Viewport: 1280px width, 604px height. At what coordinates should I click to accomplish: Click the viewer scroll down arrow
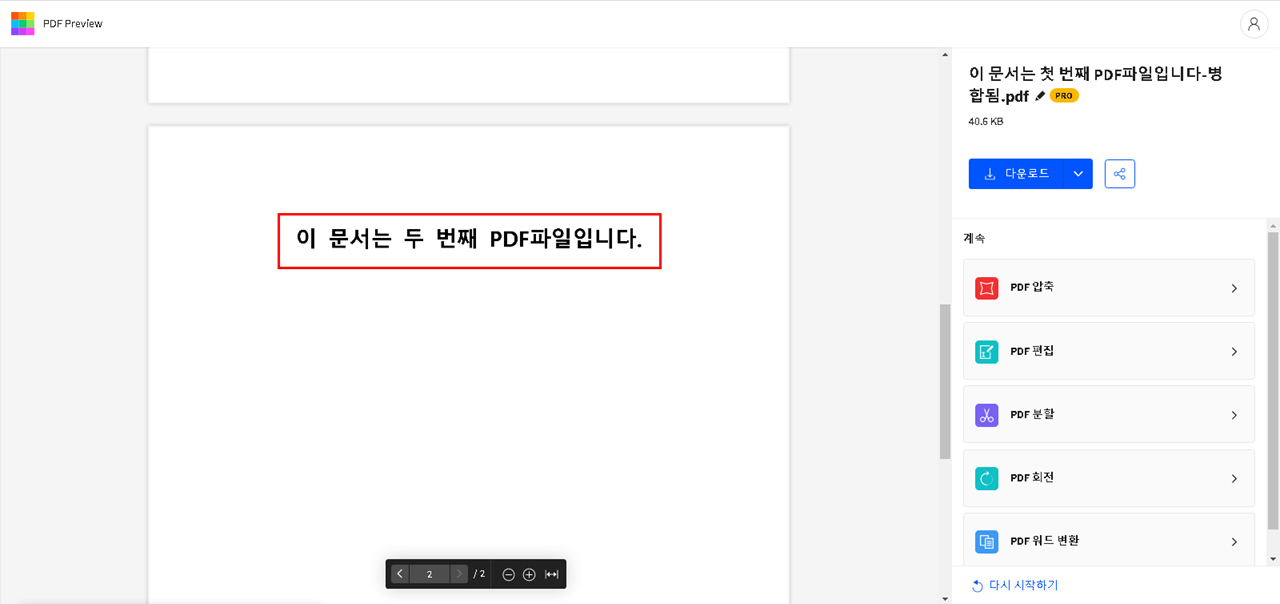[x=945, y=598]
